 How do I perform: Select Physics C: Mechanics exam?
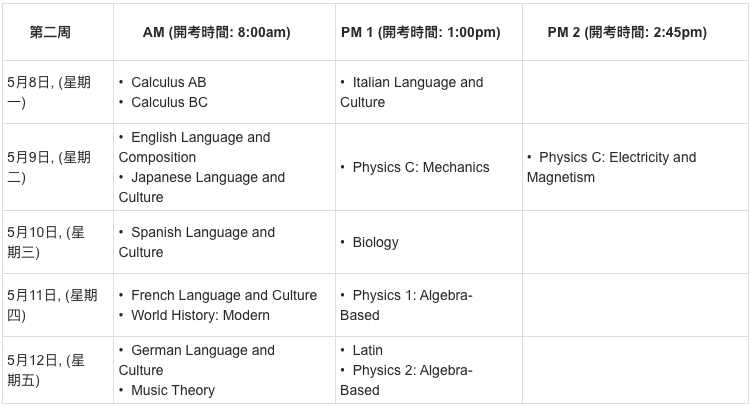coord(421,167)
